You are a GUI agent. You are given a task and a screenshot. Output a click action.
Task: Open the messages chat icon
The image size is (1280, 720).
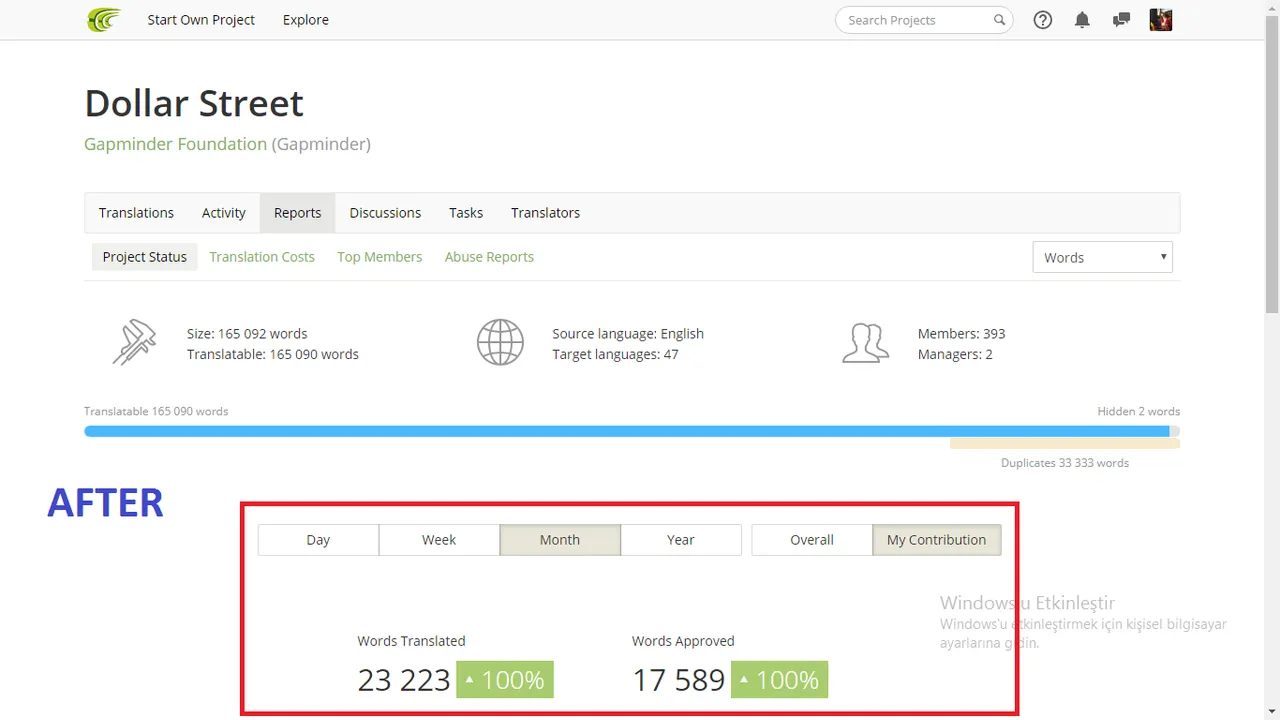click(1121, 20)
